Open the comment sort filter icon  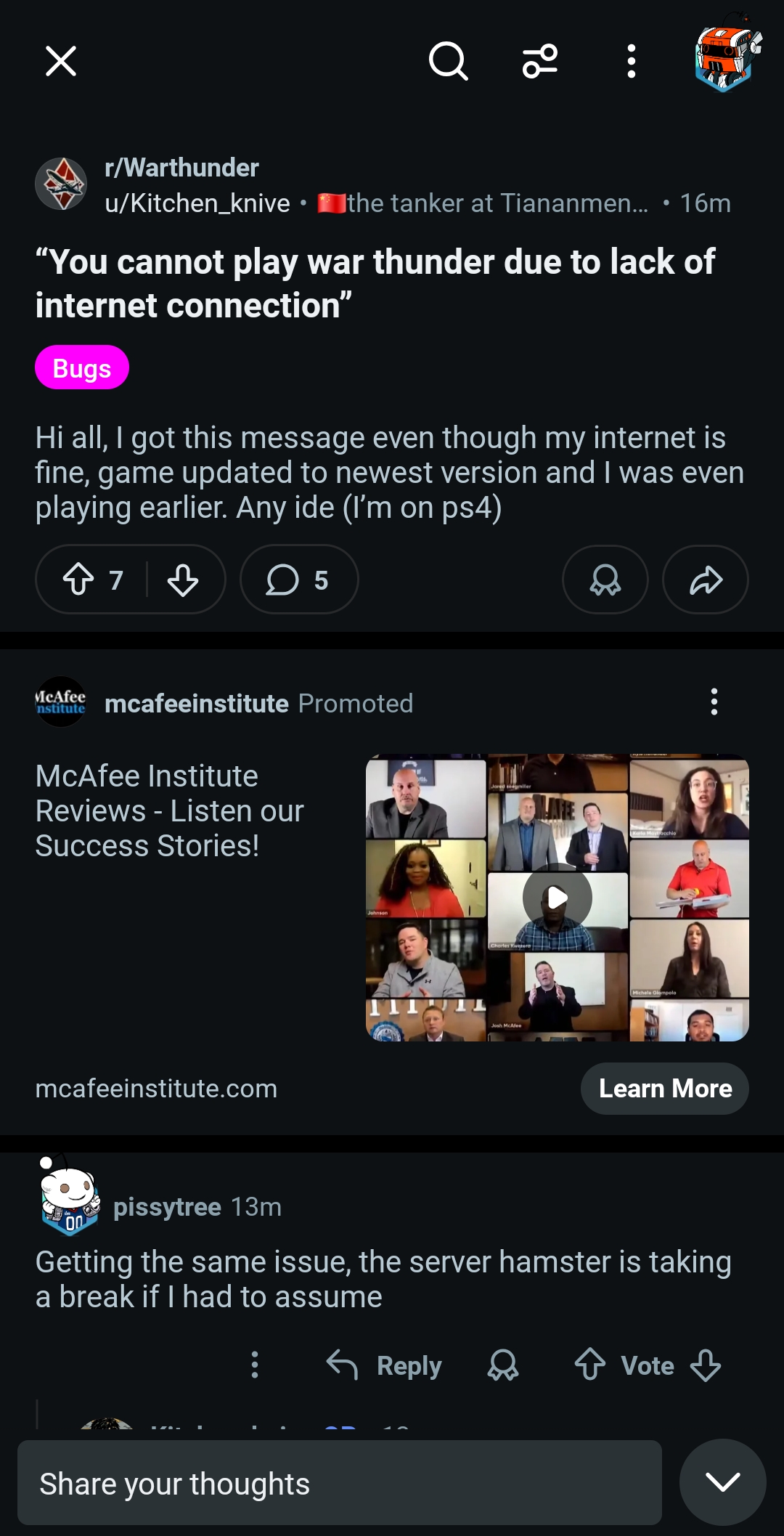[x=540, y=61]
